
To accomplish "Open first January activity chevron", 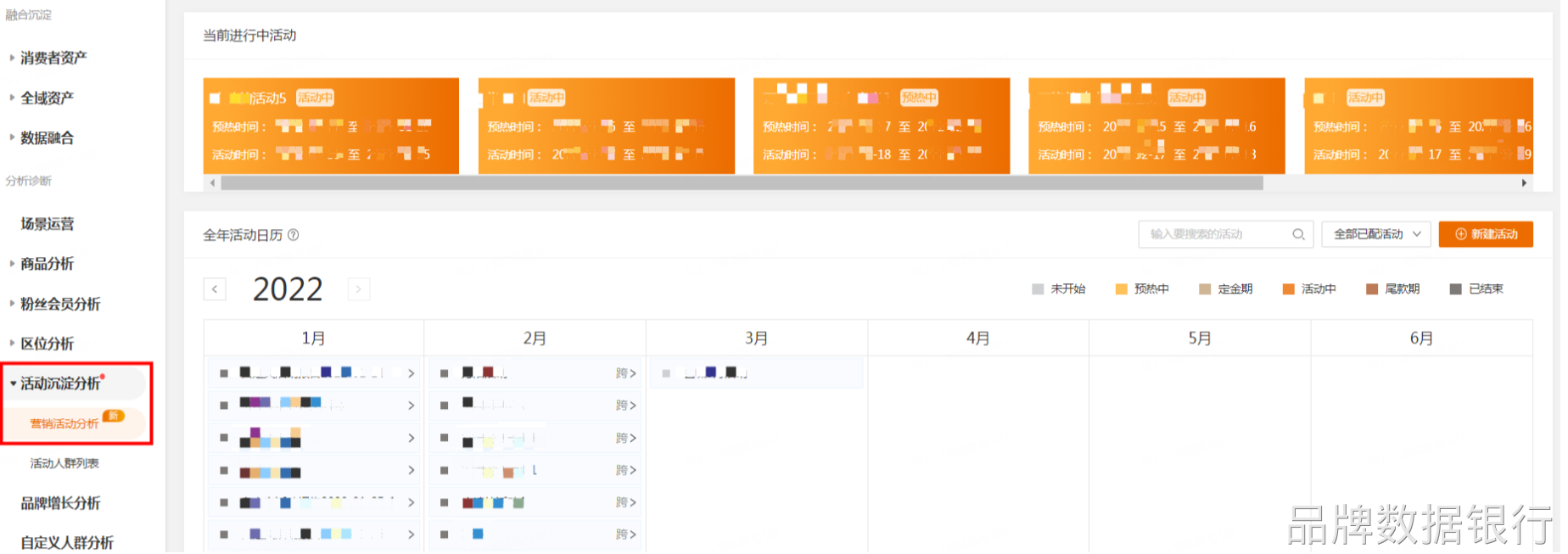I will click(x=412, y=374).
